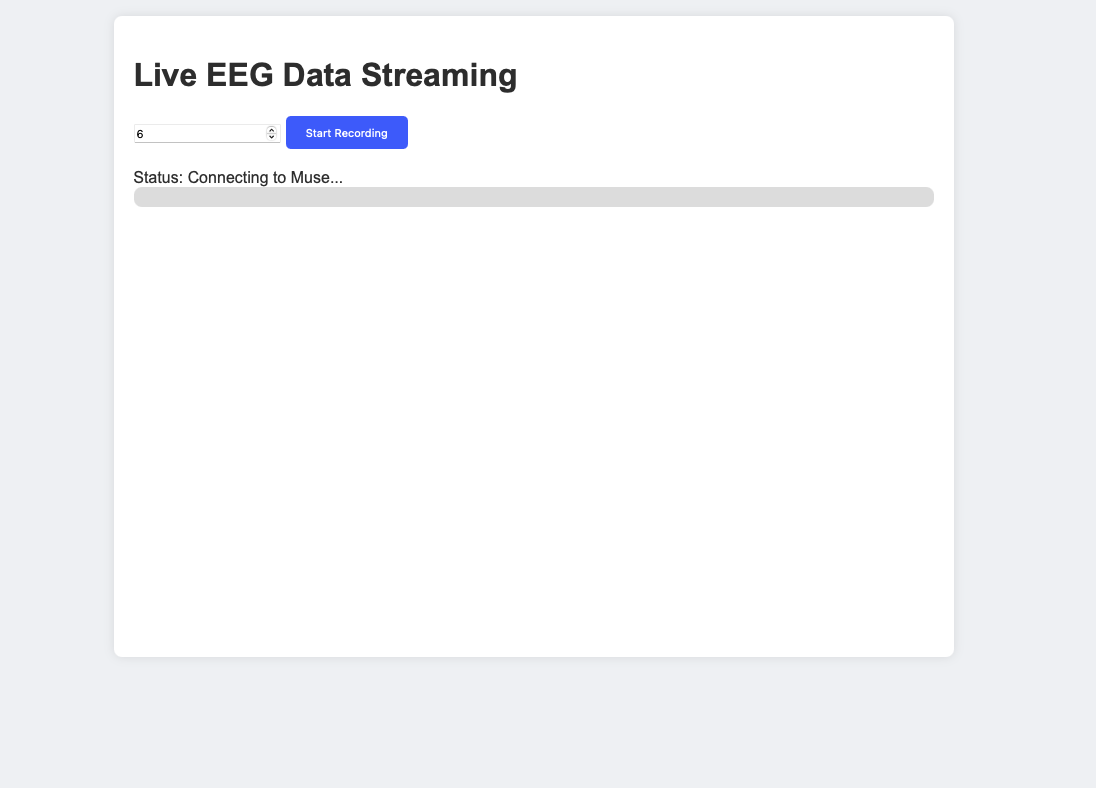The image size is (1096, 788).
Task: Click the word Status in the status line
Action: [157, 178]
